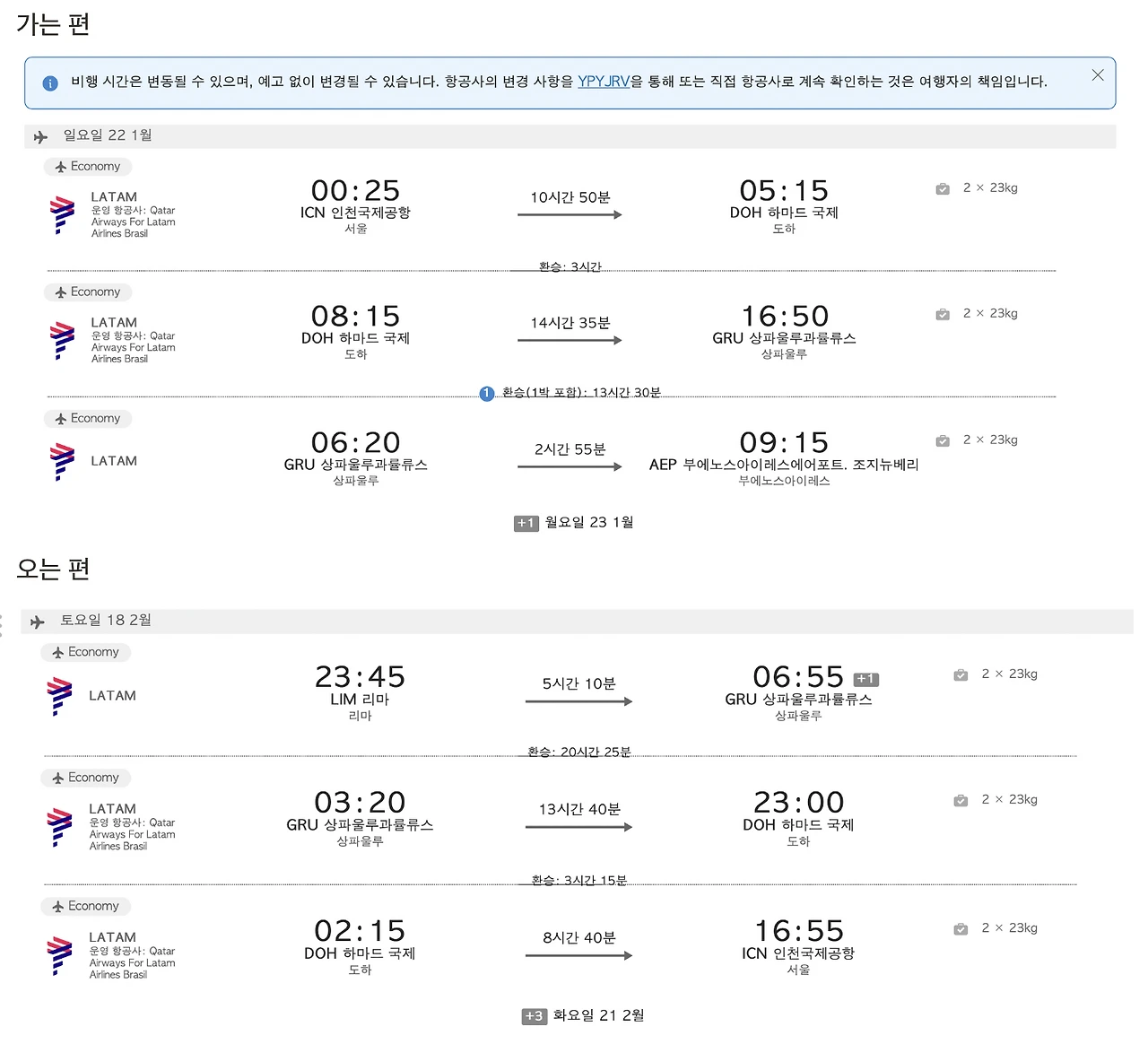This screenshot has width=1148, height=1044.
Task: Click LATAM logo on GRU to AEP flight
Action: [x=62, y=462]
